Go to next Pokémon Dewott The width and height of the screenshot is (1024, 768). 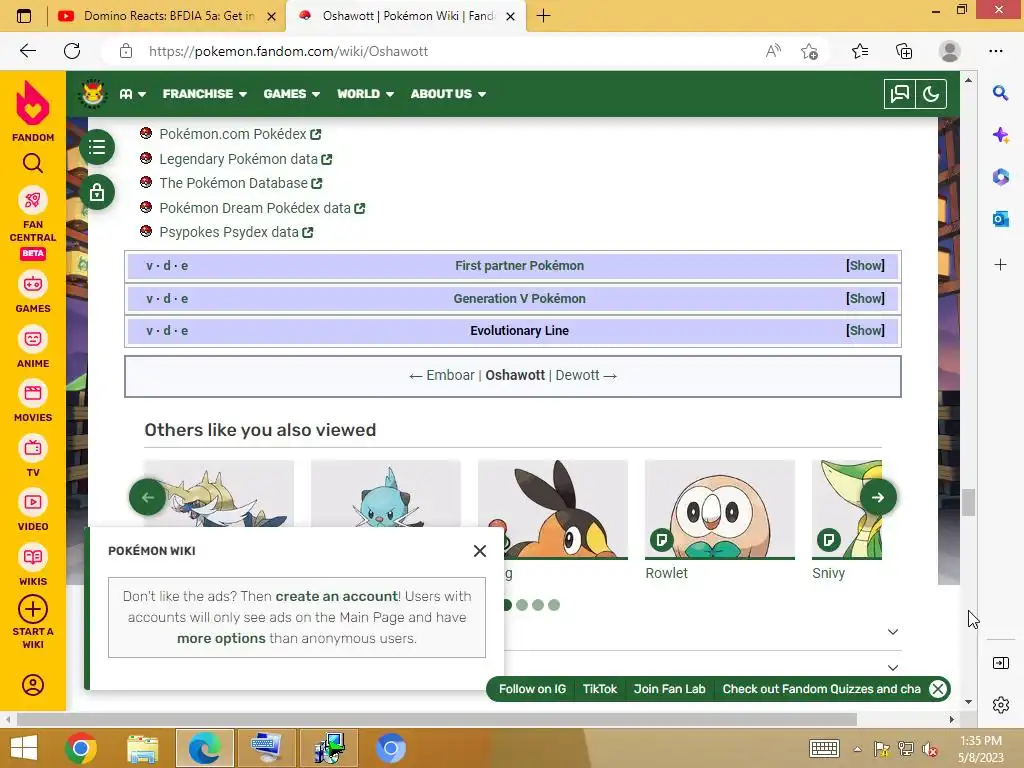(x=577, y=376)
